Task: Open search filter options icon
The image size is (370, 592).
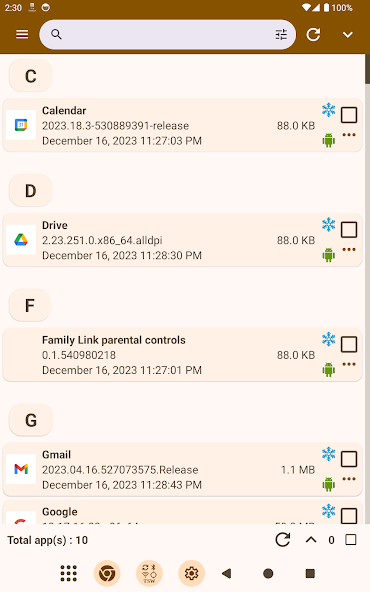Action: pos(281,35)
